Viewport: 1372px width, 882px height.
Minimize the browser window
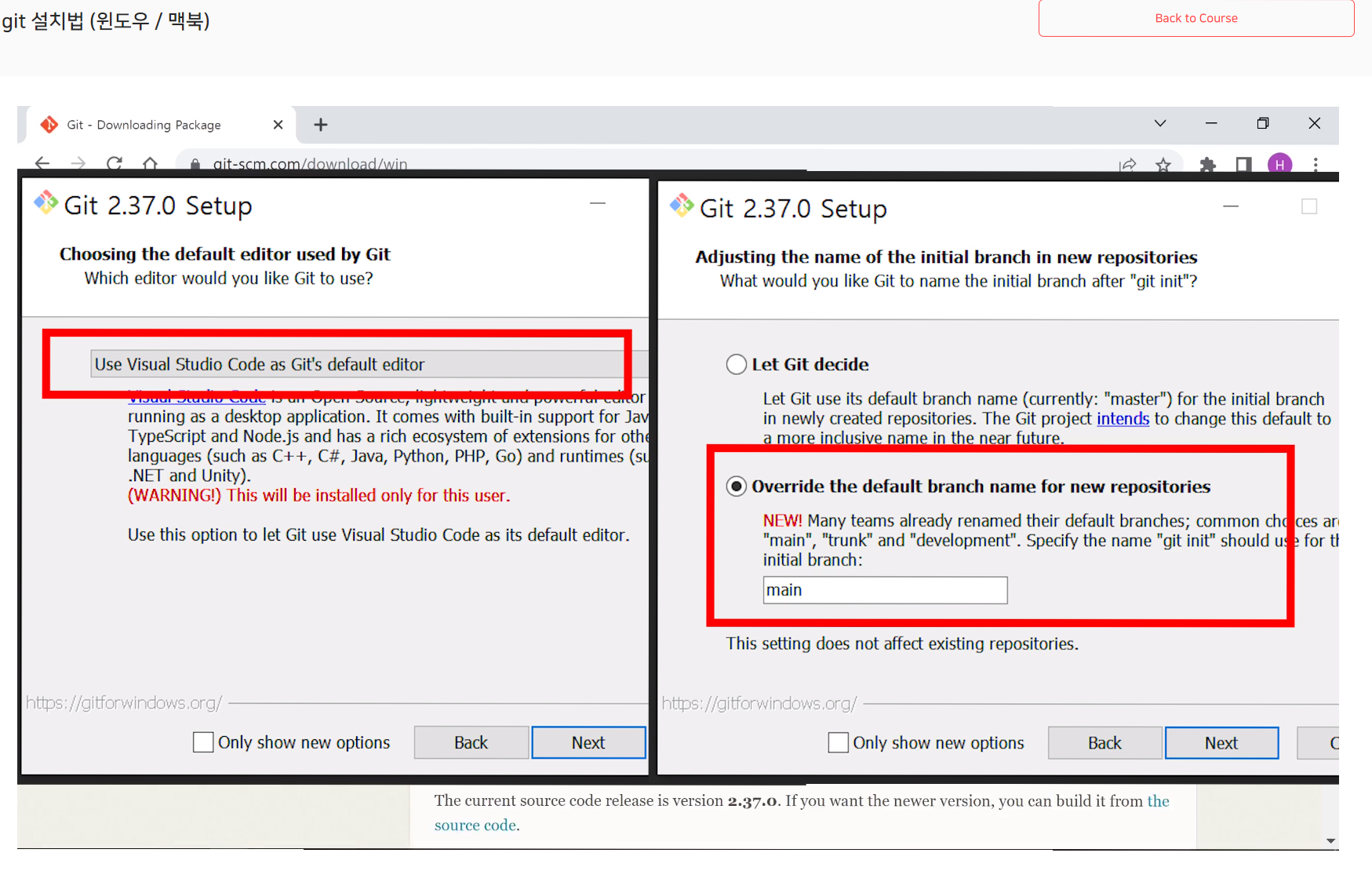click(1211, 123)
